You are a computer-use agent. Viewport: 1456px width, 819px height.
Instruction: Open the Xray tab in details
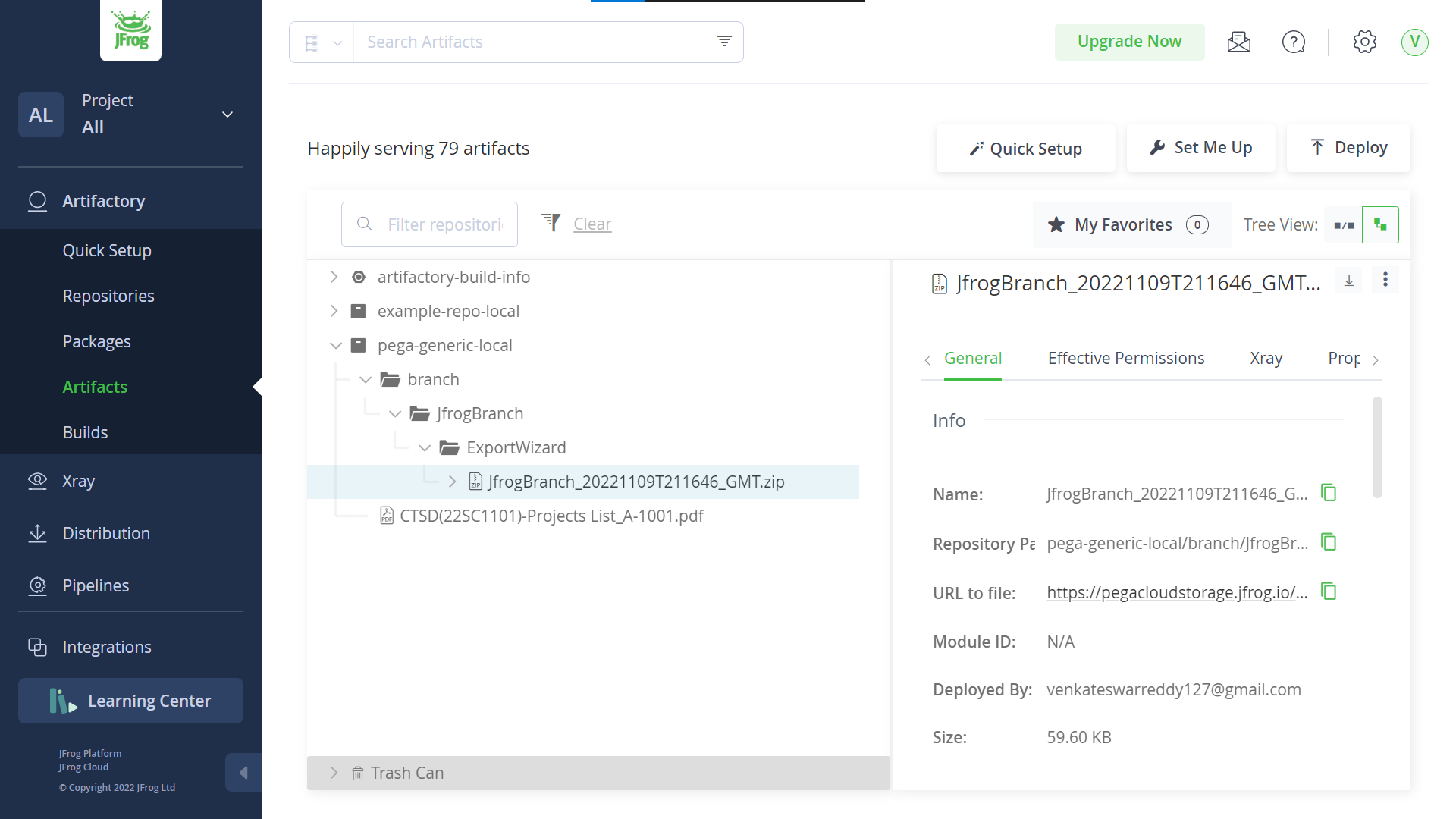click(x=1266, y=359)
